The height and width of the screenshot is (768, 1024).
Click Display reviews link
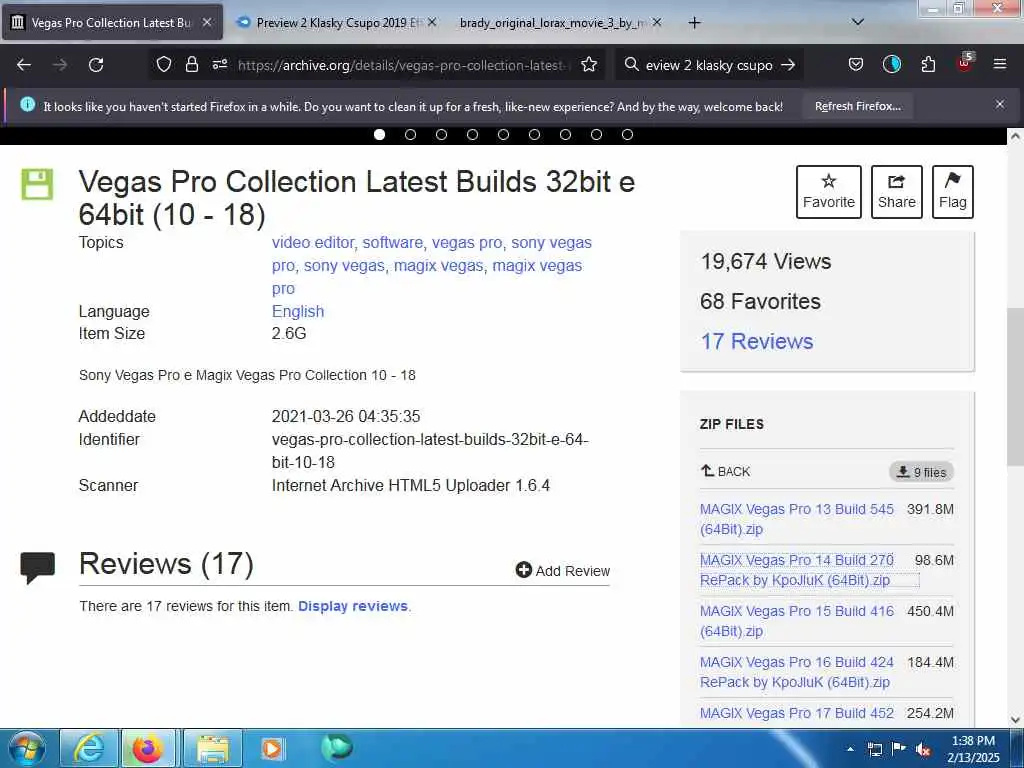click(353, 606)
